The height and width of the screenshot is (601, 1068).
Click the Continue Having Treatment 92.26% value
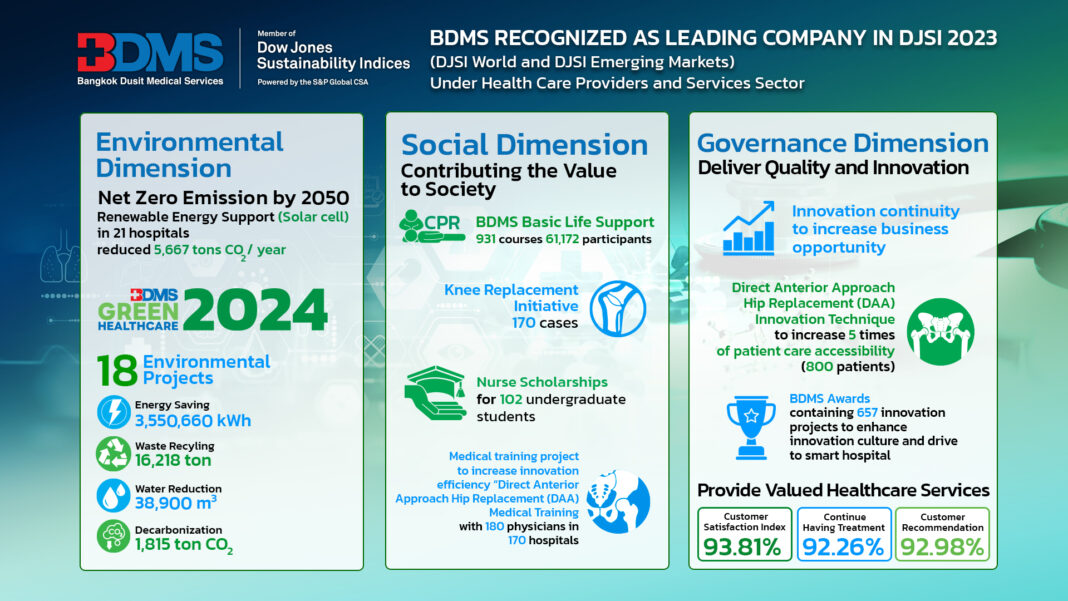point(843,545)
